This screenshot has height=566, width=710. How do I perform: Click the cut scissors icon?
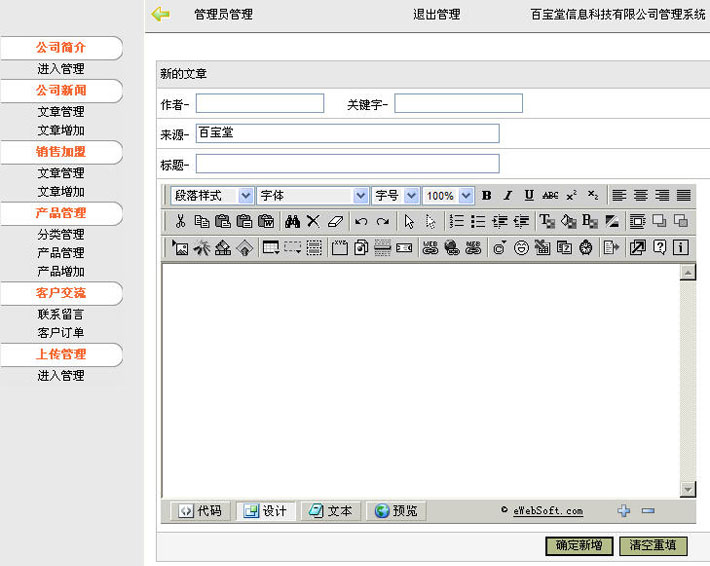pyautogui.click(x=180, y=221)
